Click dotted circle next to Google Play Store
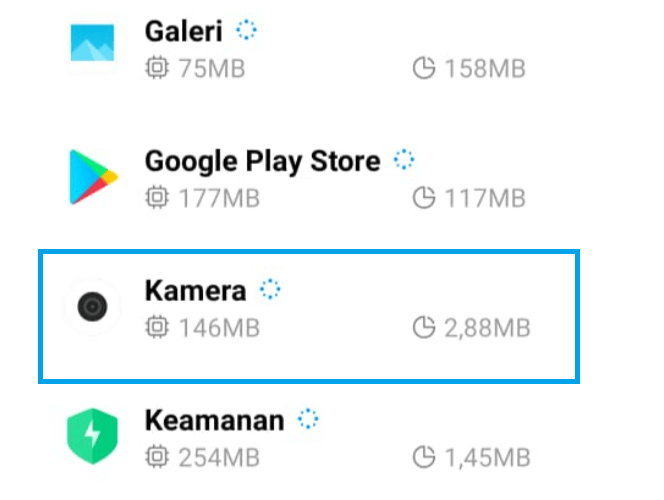664x500 pixels. (x=404, y=160)
